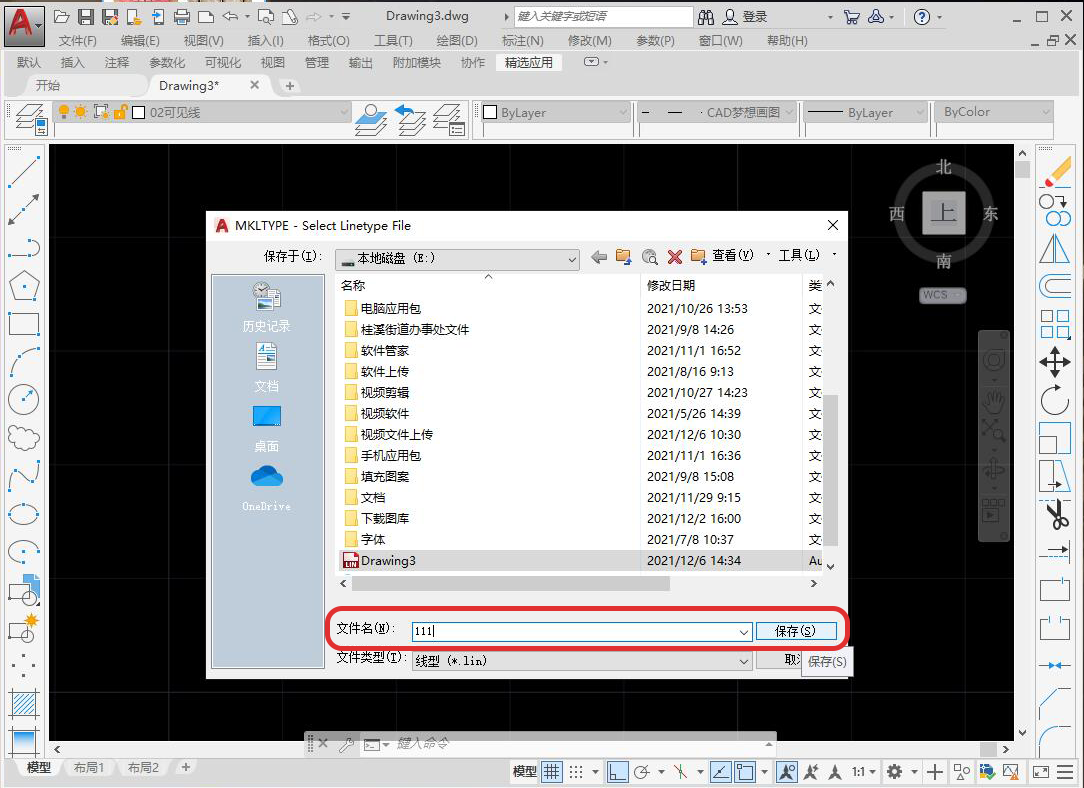
Task: Open the 绘图(D) menu
Action: tap(457, 41)
